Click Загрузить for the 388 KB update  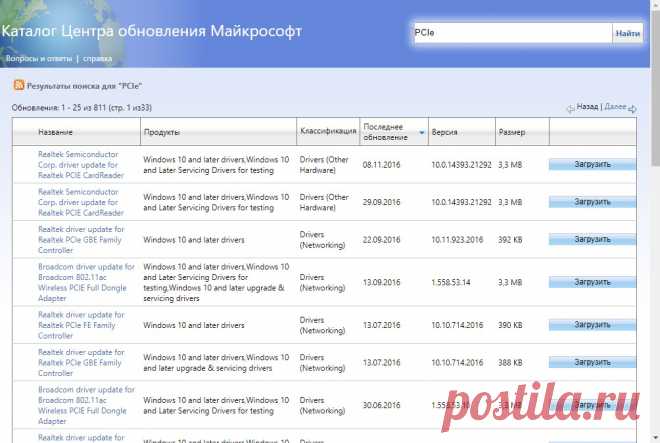pyautogui.click(x=592, y=362)
